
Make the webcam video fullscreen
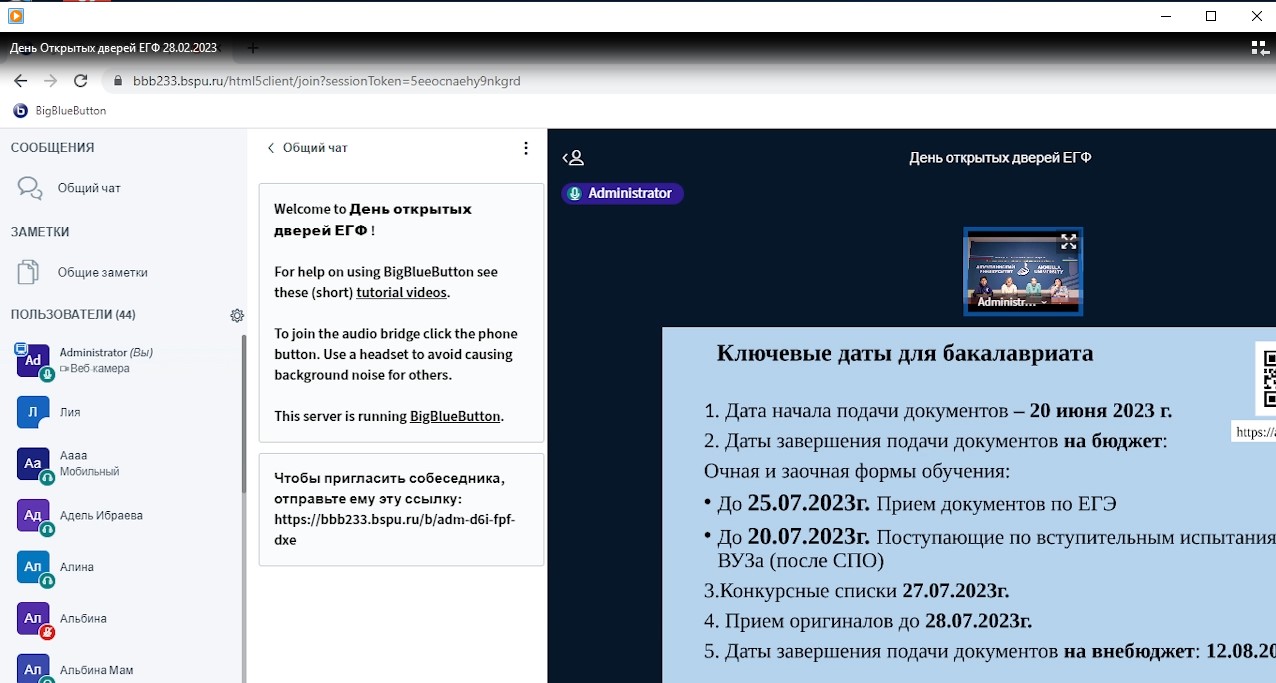point(1068,242)
